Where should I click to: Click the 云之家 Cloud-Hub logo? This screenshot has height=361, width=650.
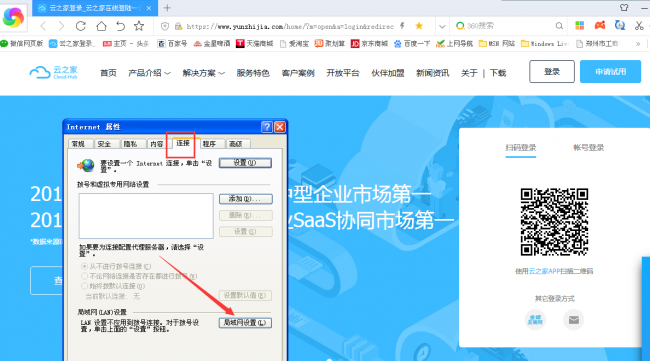coord(53,73)
